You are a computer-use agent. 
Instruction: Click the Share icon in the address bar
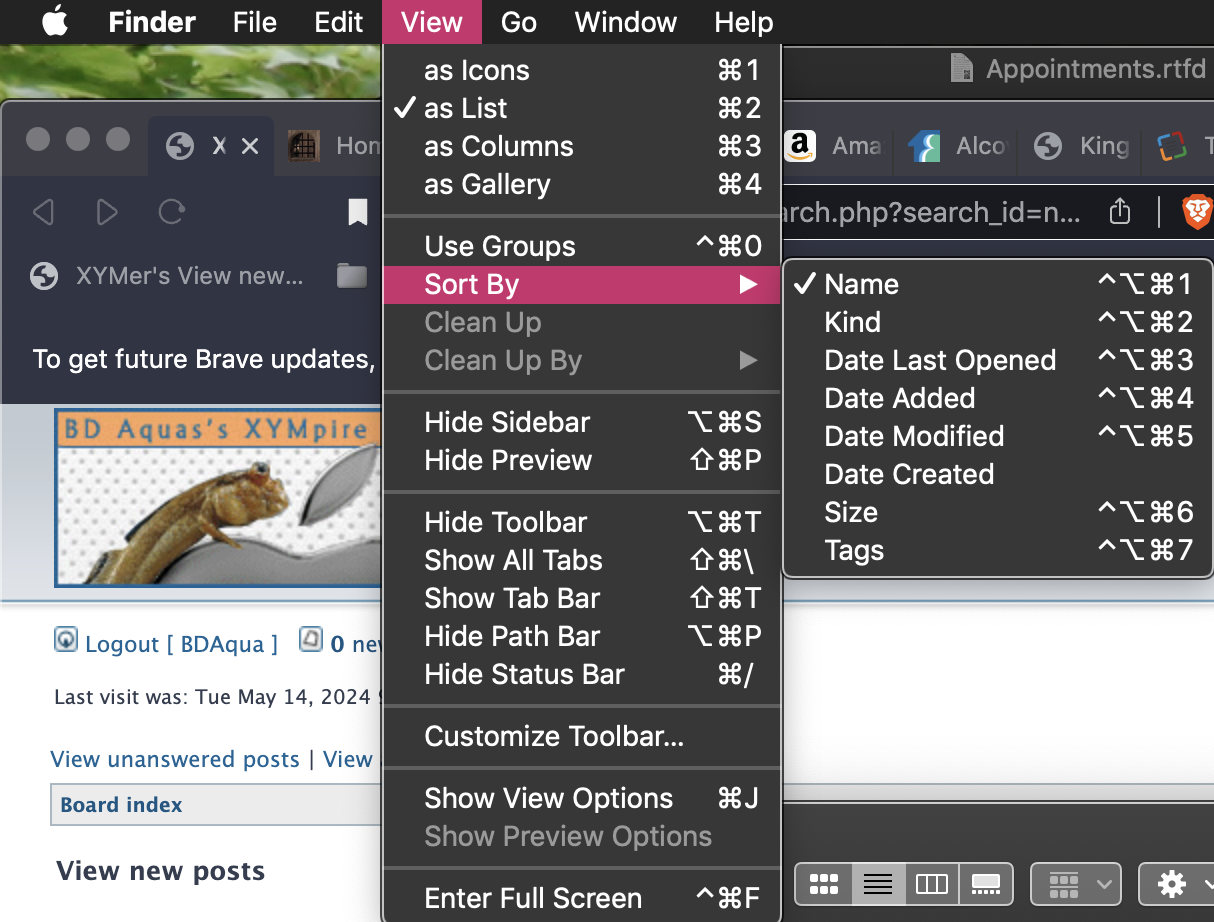click(x=1119, y=212)
